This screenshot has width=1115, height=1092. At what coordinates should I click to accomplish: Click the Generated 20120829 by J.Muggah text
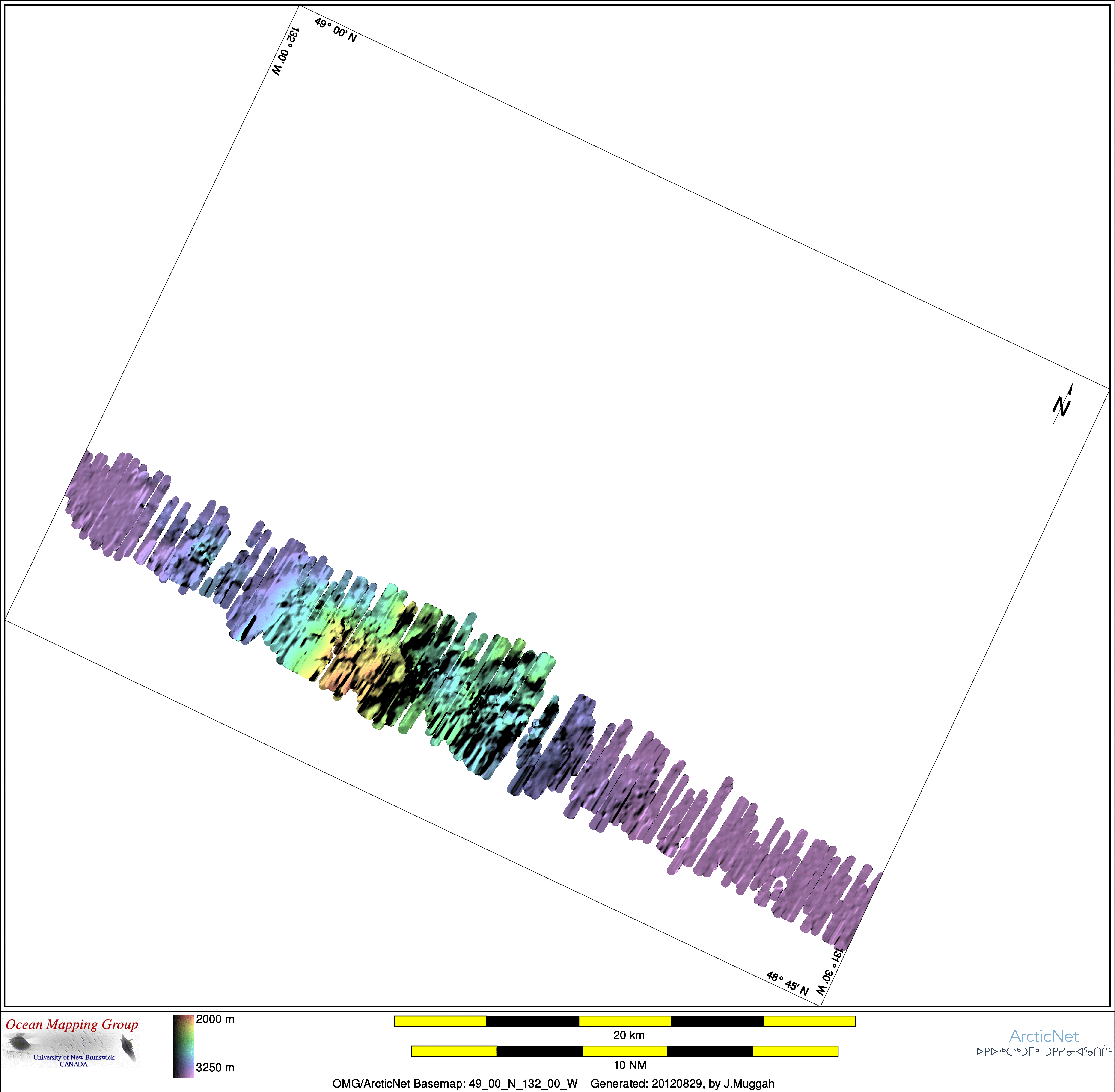(x=682, y=1083)
